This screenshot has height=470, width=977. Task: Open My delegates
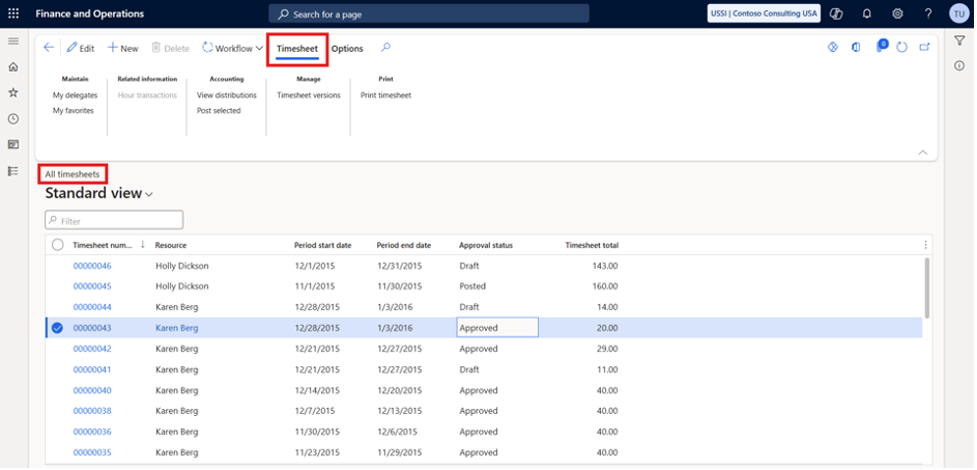tap(75, 95)
